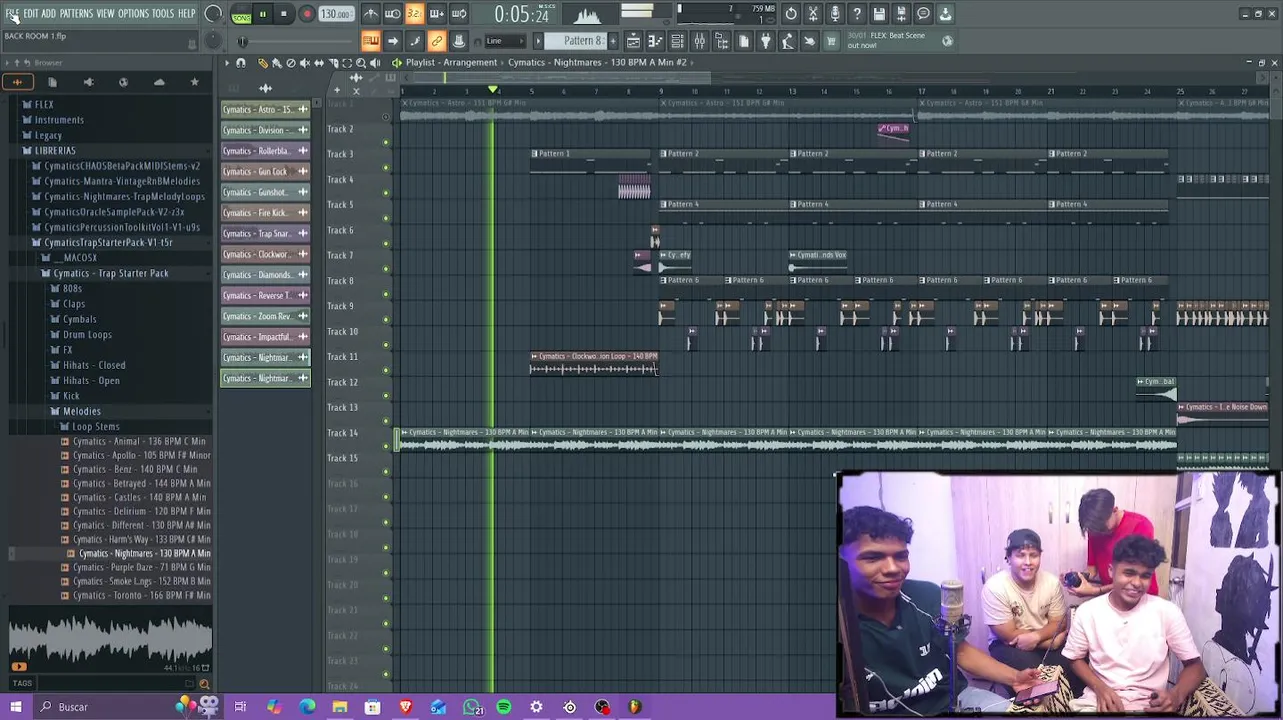The width and height of the screenshot is (1283, 720).
Task: Click the browser sample waveform preview
Action: [109, 639]
